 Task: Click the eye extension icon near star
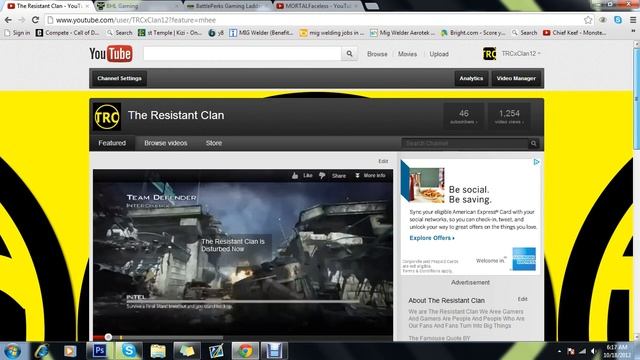(603, 20)
